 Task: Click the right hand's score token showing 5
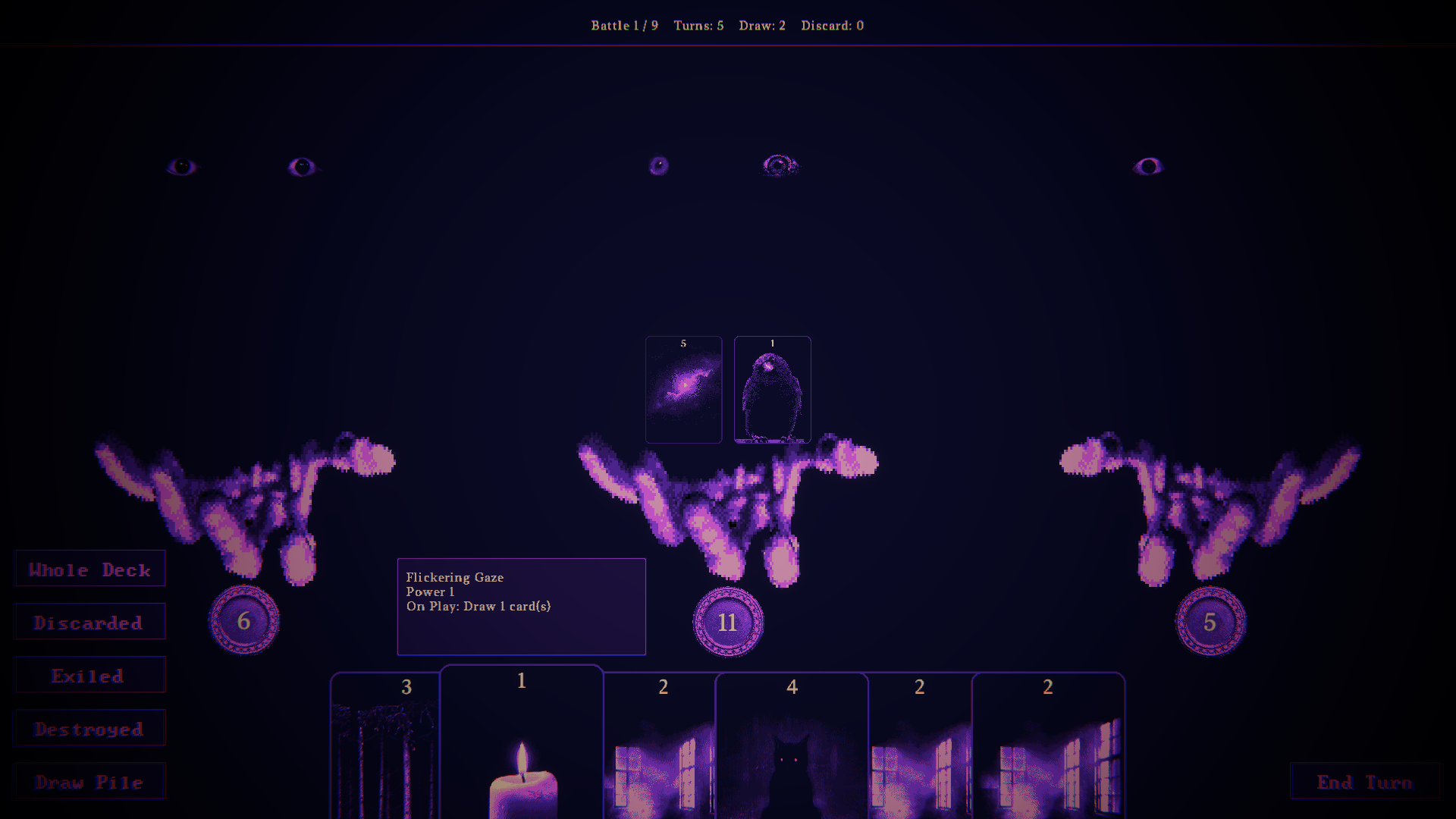coord(1210,621)
